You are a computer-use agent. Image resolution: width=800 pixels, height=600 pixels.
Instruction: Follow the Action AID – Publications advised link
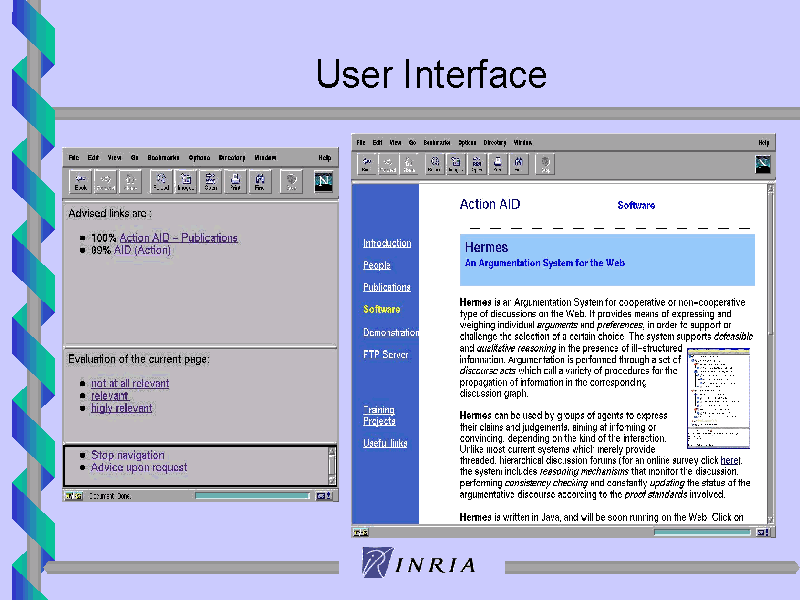point(179,238)
